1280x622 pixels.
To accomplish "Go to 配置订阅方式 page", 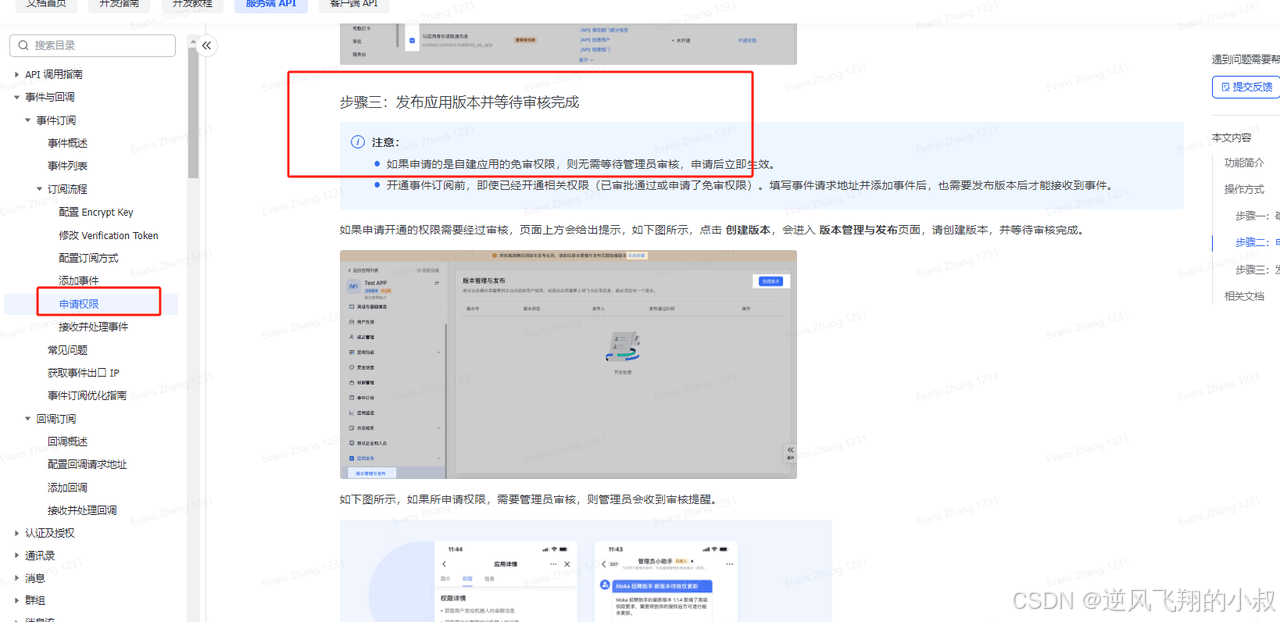I will pyautogui.click(x=88, y=258).
